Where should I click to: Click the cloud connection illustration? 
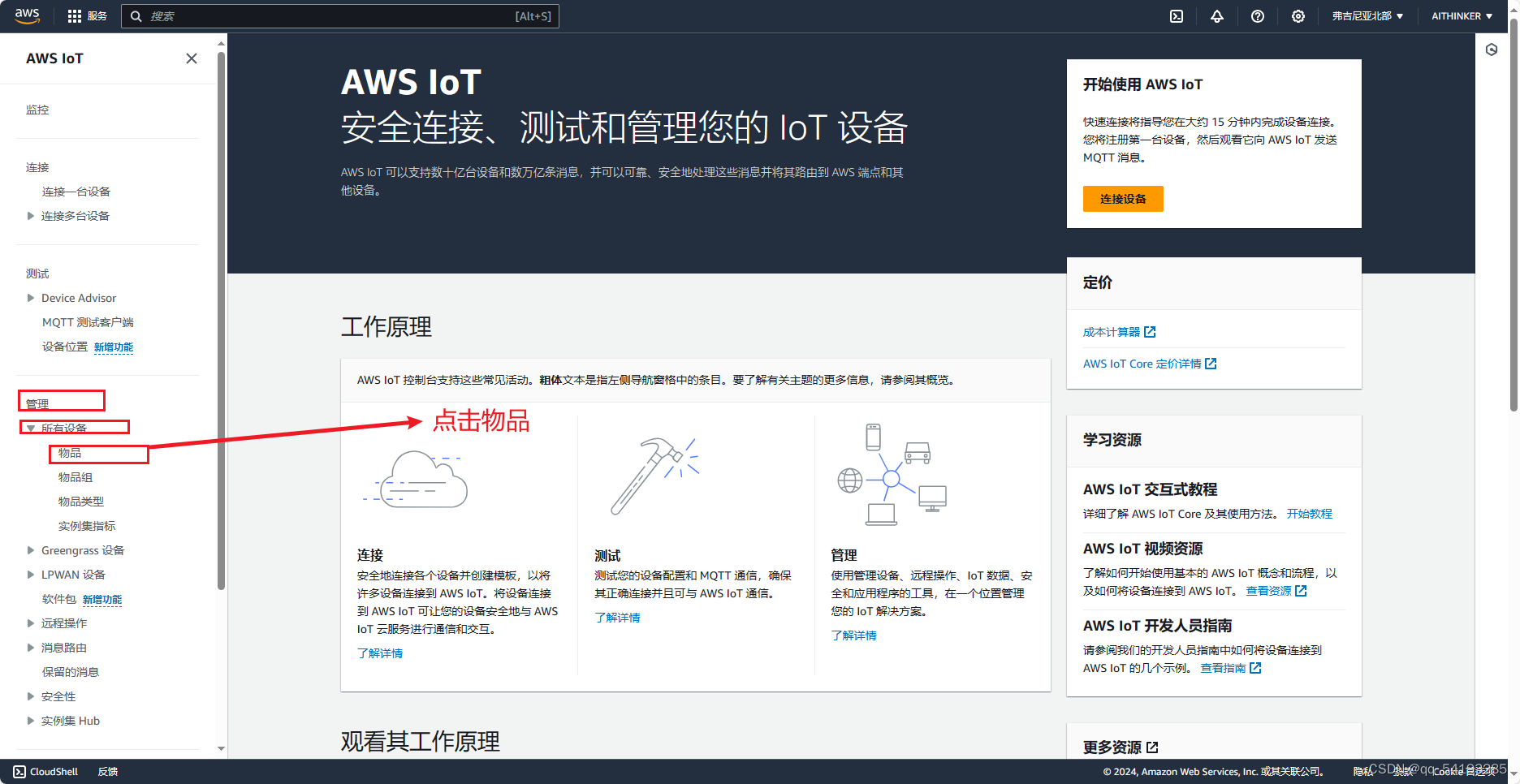click(416, 480)
